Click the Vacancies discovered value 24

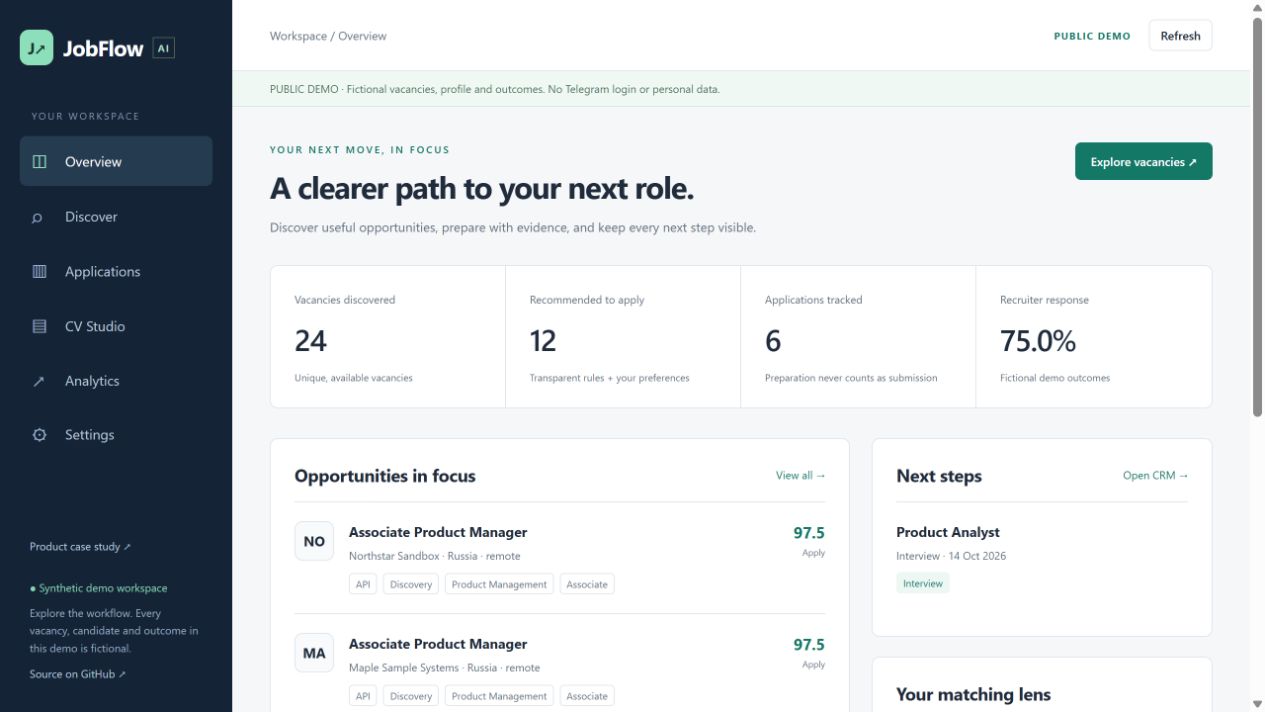(x=310, y=341)
